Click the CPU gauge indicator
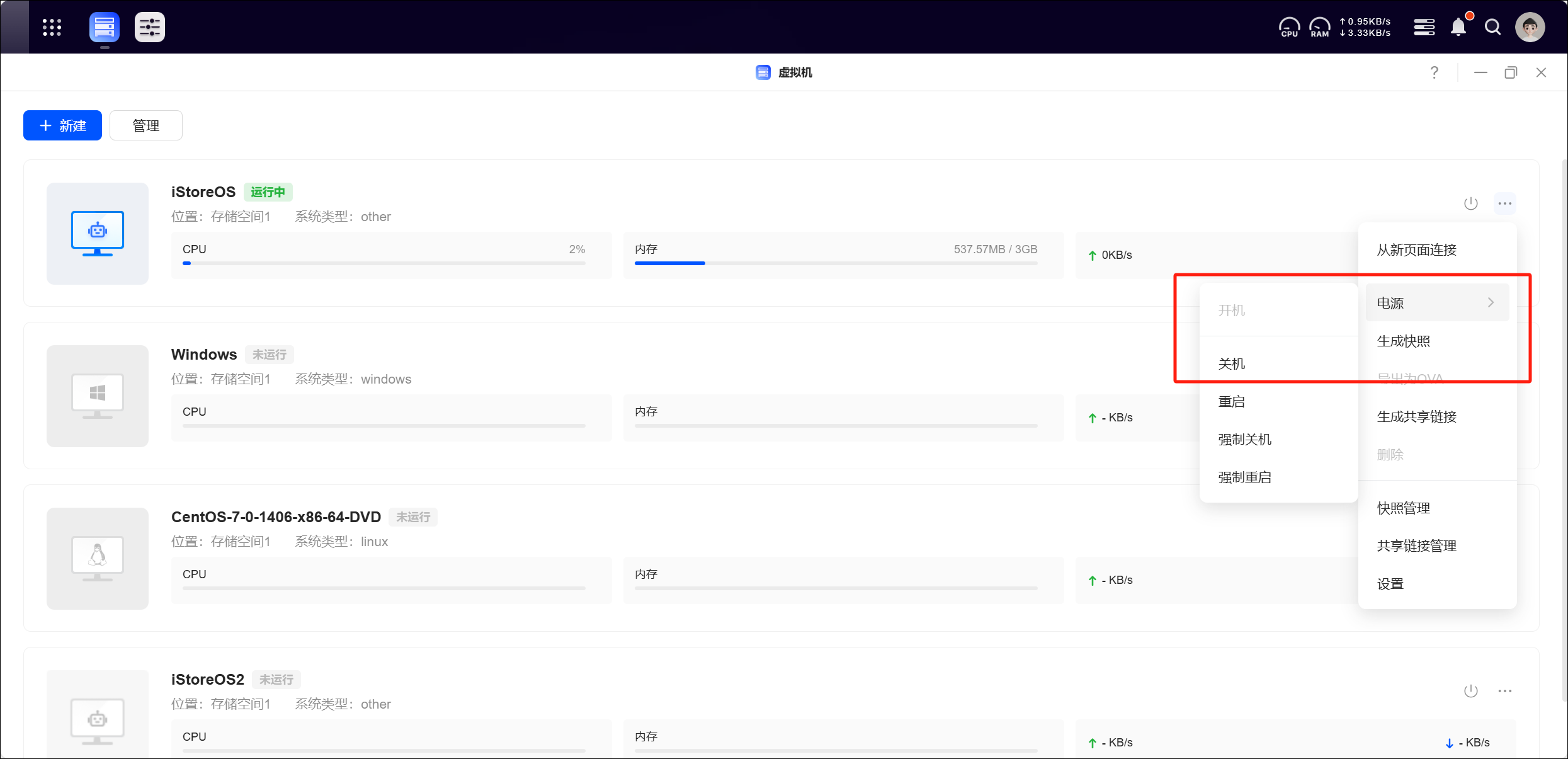Viewport: 1568px width, 759px height. (x=1289, y=27)
